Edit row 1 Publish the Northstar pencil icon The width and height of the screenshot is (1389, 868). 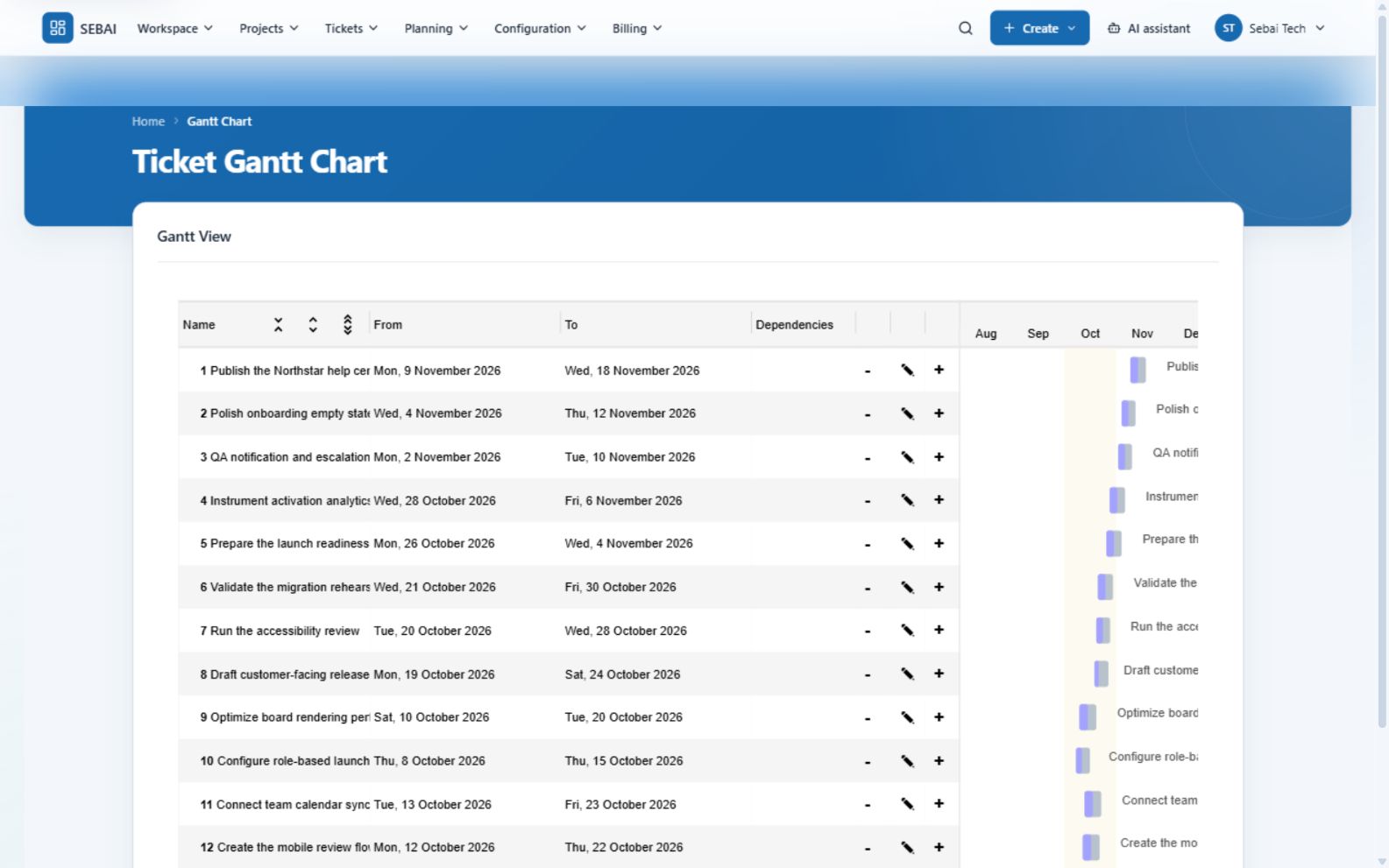908,370
